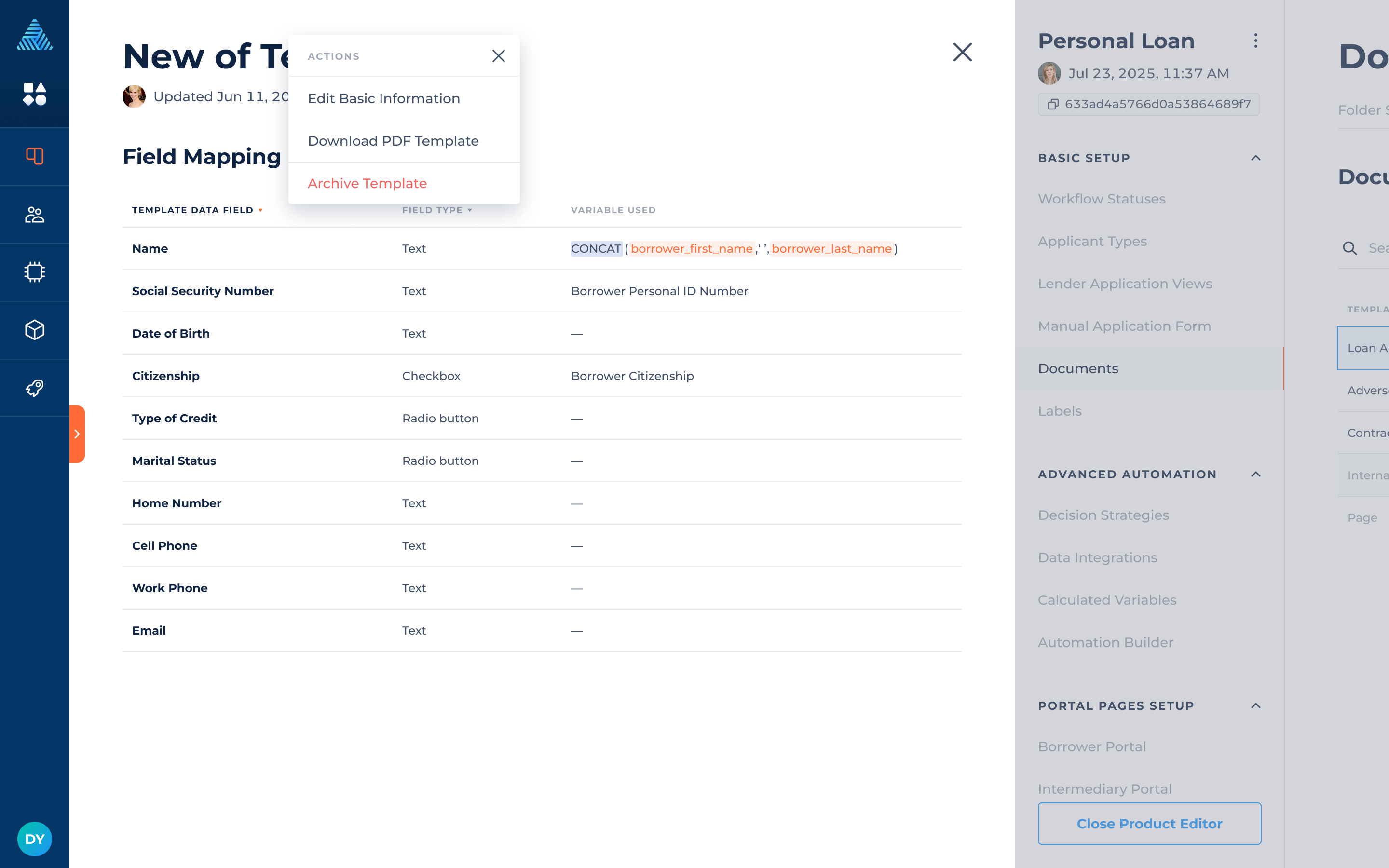
Task: Expand the orange side panel arrow tab
Action: (x=77, y=434)
